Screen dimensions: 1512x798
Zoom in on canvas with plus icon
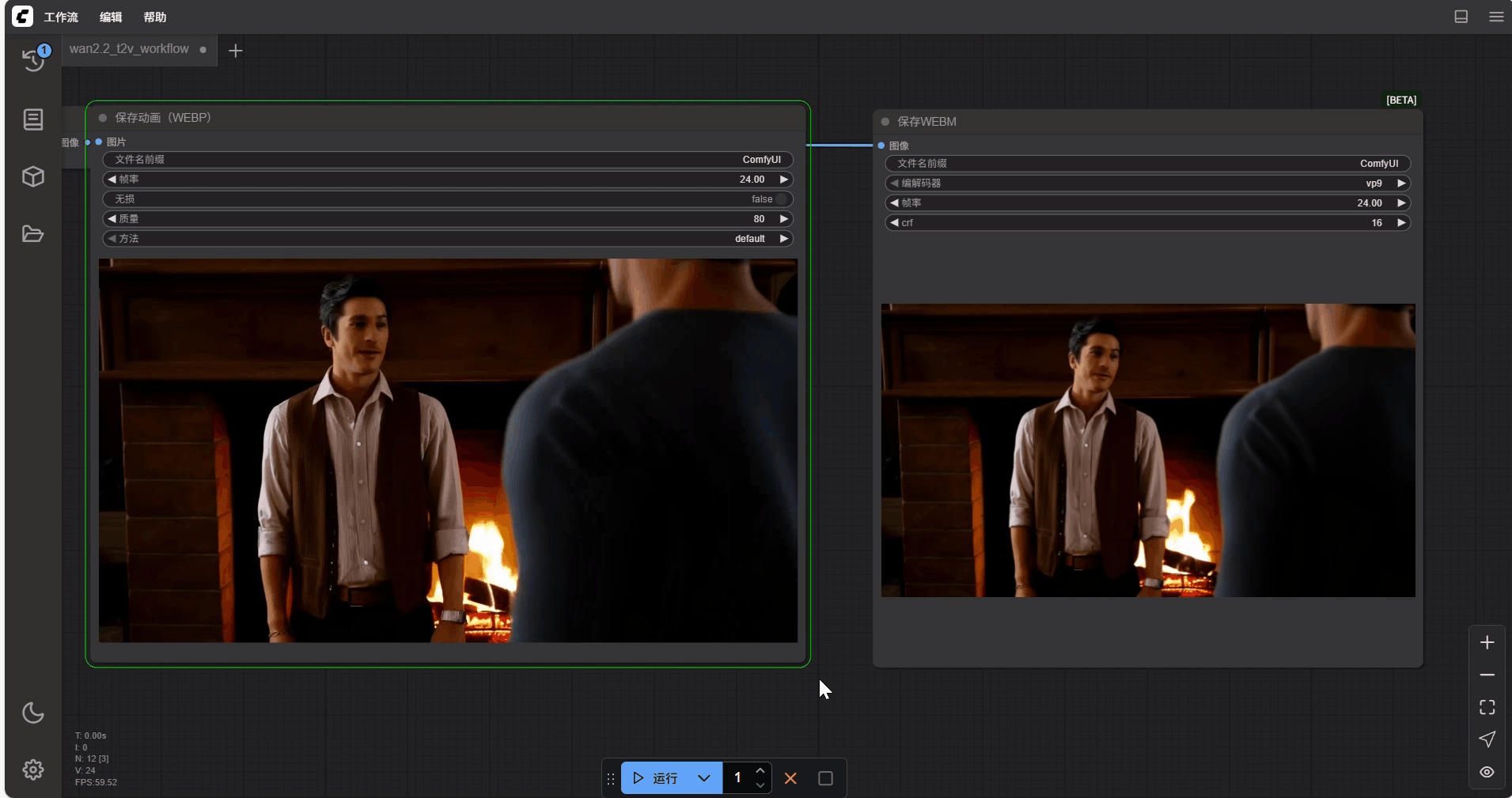1487,642
